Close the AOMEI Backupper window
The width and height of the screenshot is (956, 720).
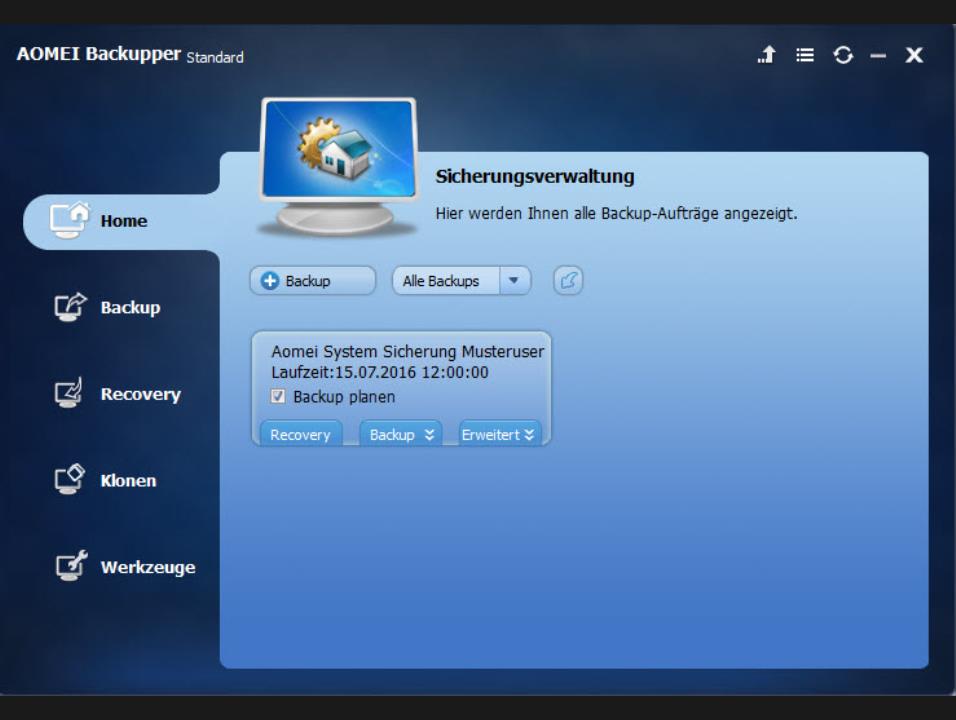pyautogui.click(x=914, y=56)
